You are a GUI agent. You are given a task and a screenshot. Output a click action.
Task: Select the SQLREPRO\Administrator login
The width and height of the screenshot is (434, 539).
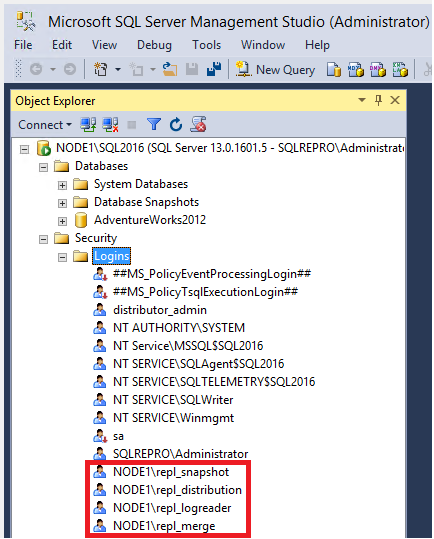(180, 454)
